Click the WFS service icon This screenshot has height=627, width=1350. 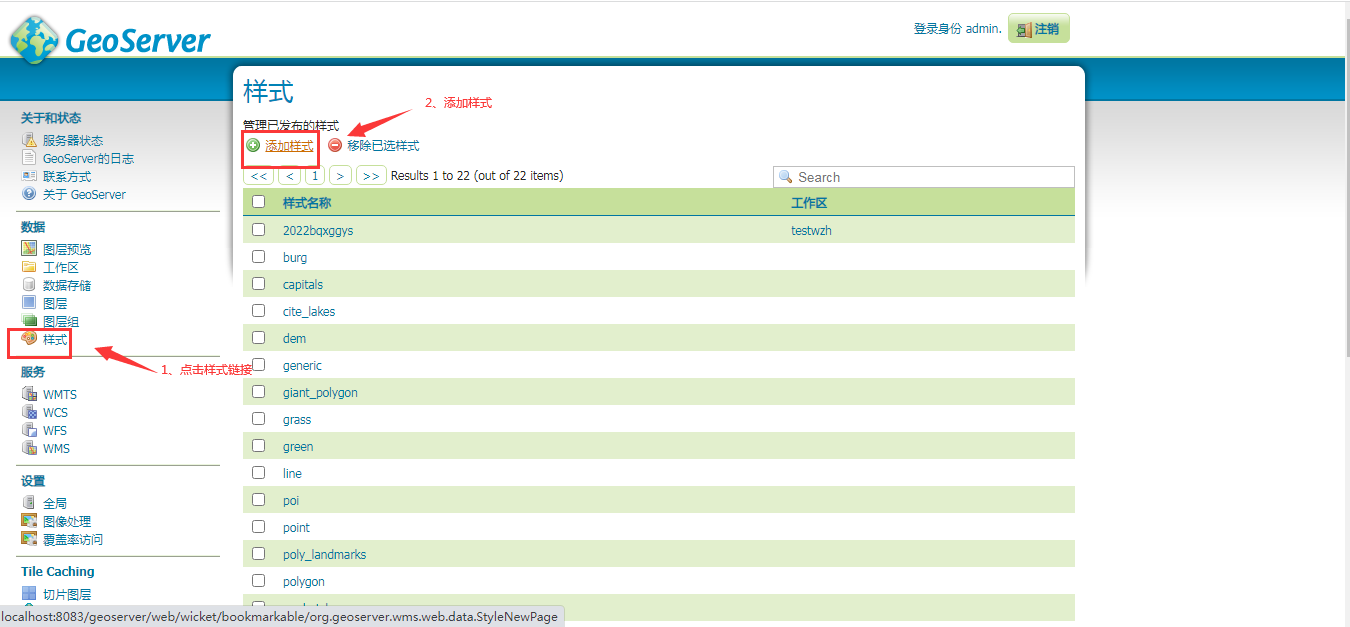(x=29, y=430)
